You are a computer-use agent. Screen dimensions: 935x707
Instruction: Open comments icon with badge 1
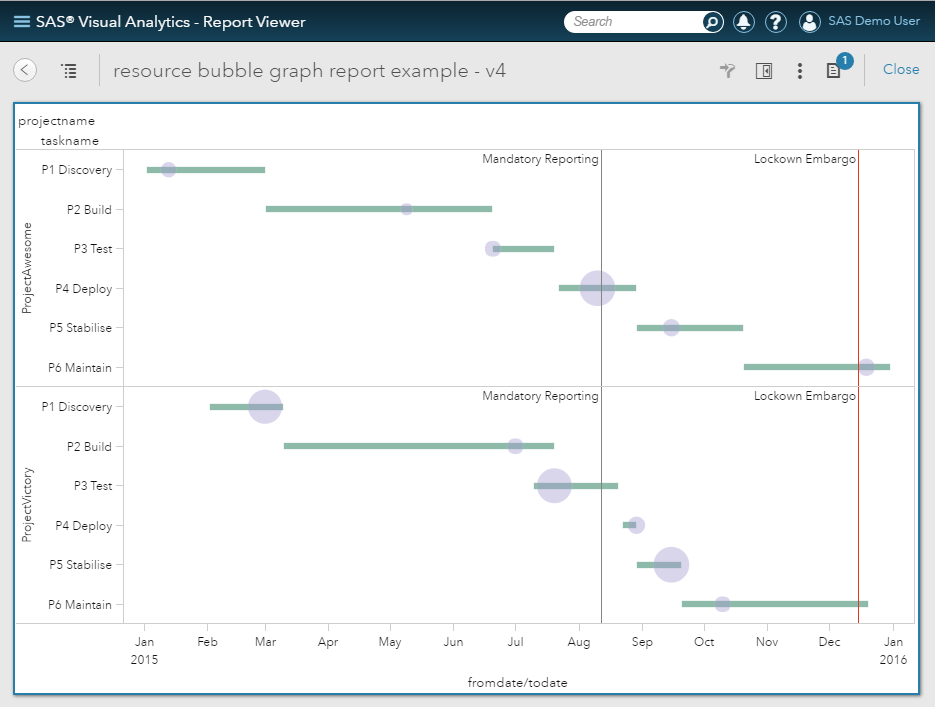tap(834, 70)
